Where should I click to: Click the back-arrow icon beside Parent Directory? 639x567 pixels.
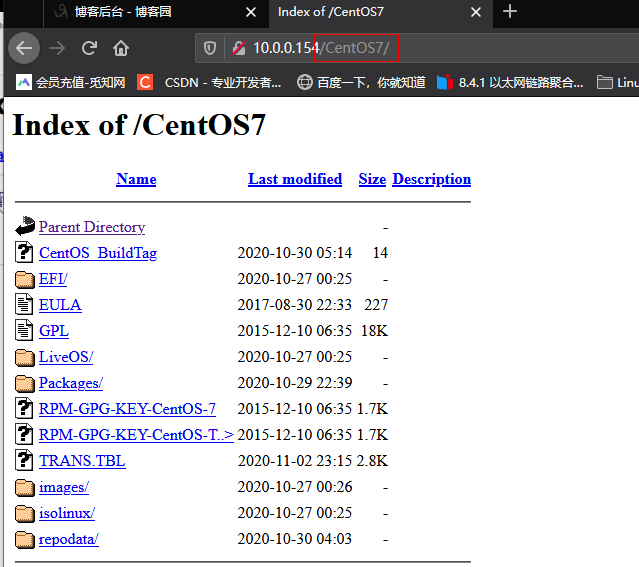(x=25, y=226)
